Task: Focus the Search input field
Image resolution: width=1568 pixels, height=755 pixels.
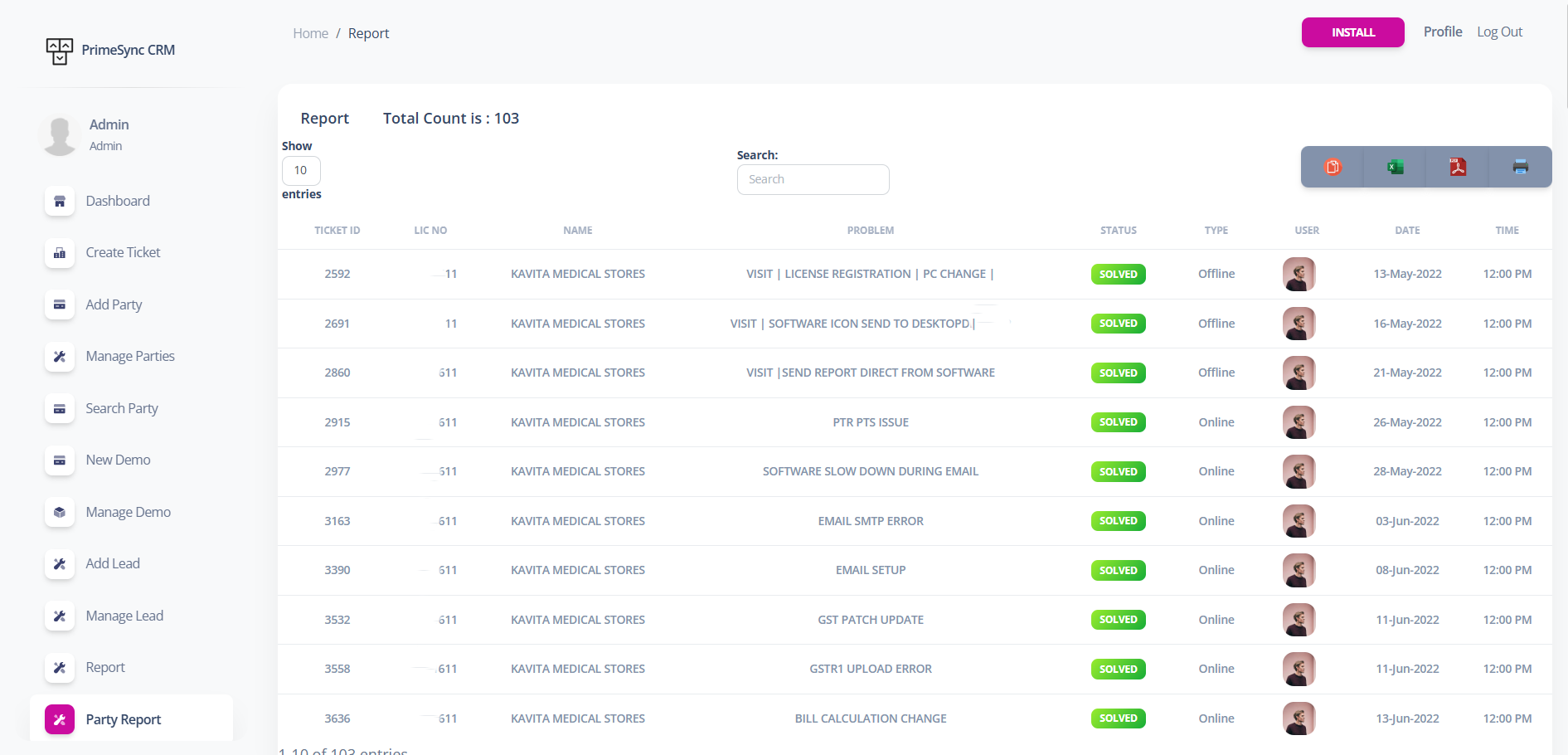Action: tap(813, 180)
